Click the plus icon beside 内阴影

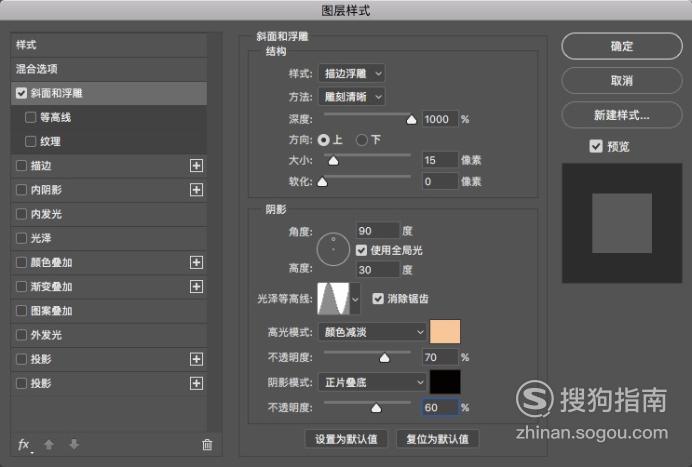(196, 190)
